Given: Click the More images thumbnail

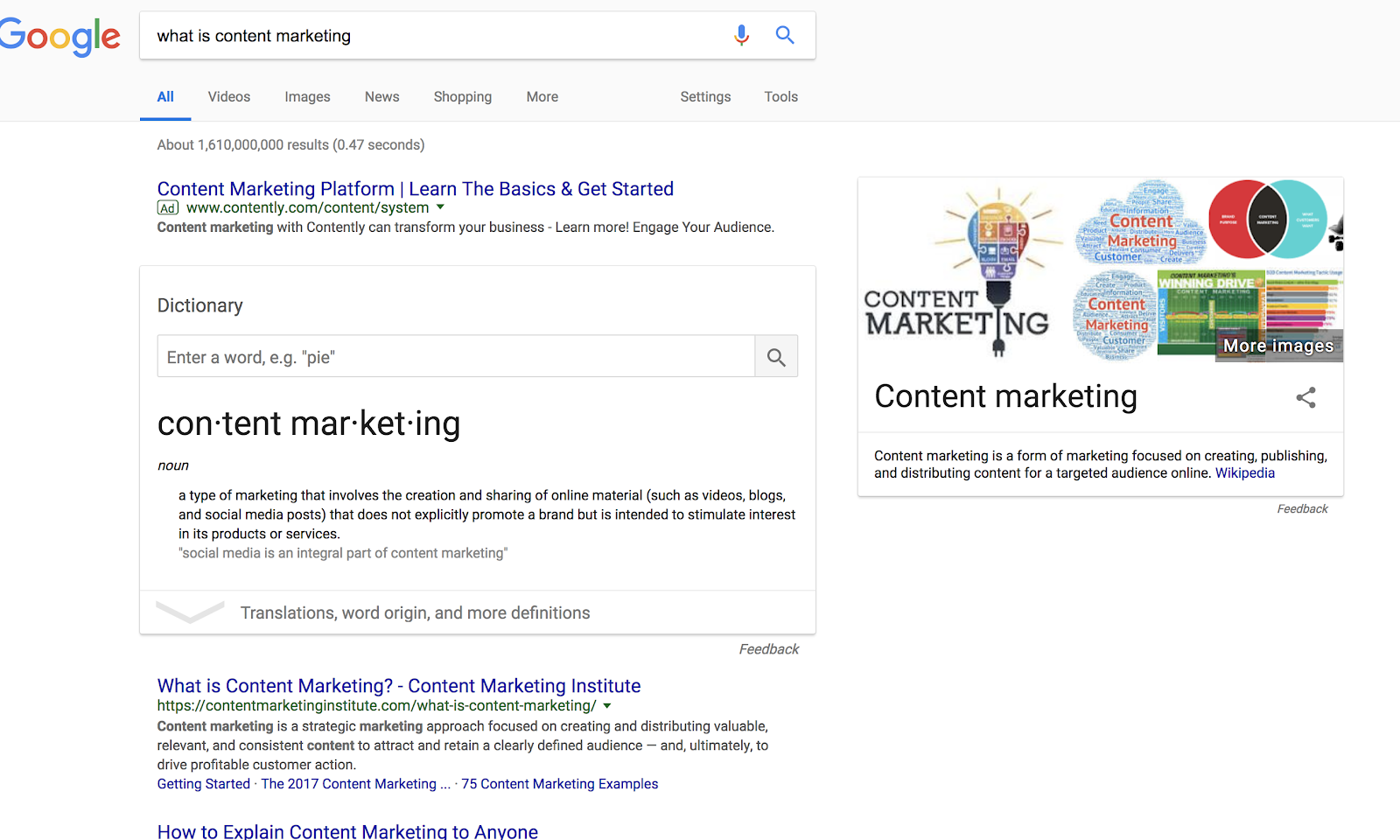Looking at the screenshot, I should [1278, 345].
